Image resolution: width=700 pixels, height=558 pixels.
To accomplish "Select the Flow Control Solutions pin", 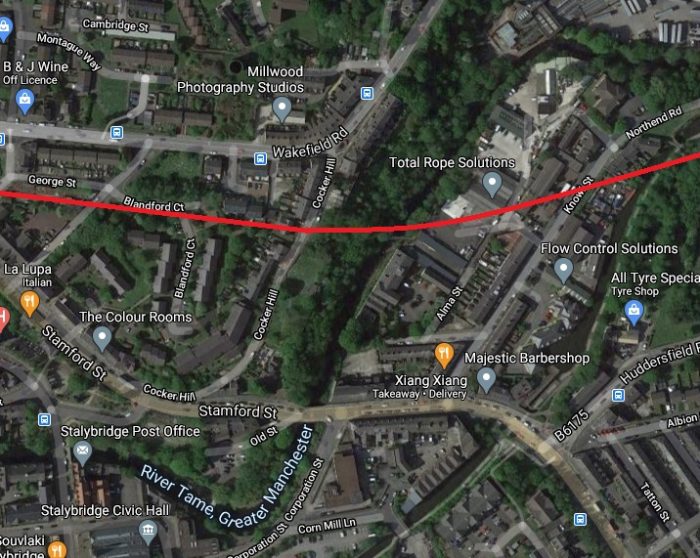I will tap(563, 270).
